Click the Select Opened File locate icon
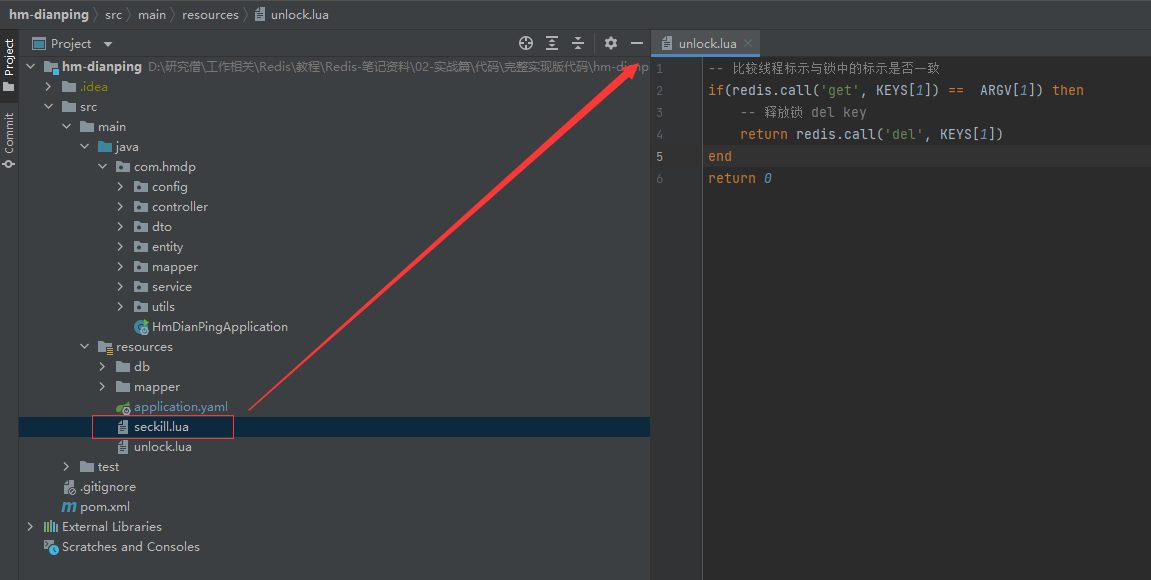Screen dimensions: 1151x580 click(526, 43)
